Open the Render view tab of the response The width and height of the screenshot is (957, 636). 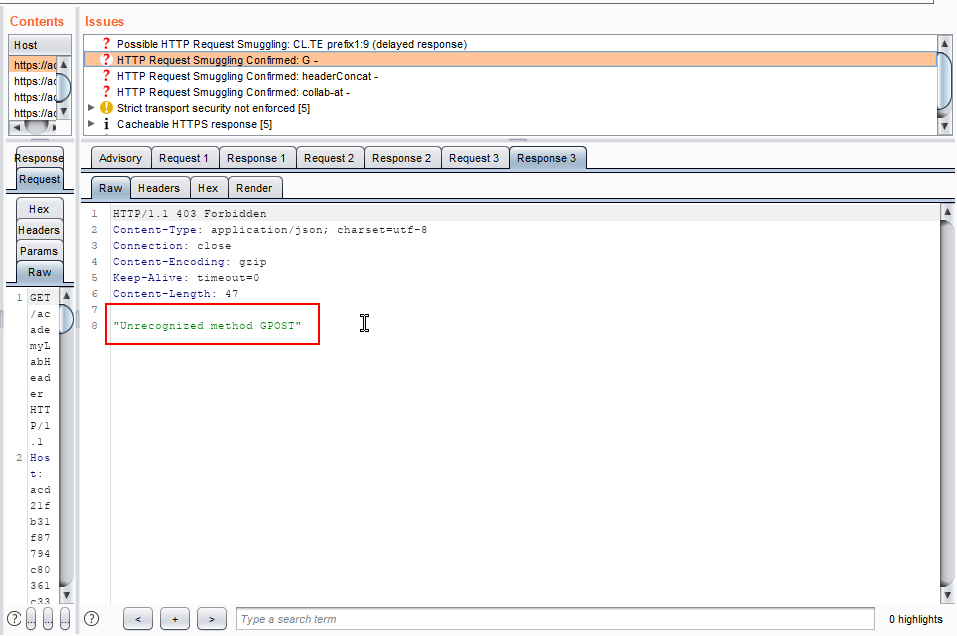pyautogui.click(x=254, y=188)
